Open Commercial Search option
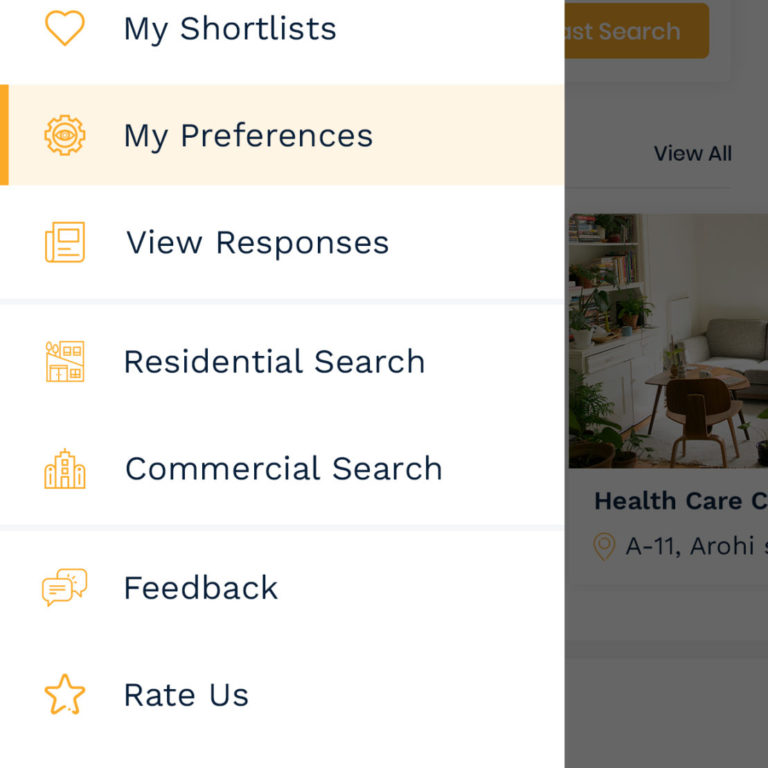Viewport: 768px width, 768px height. [x=283, y=469]
